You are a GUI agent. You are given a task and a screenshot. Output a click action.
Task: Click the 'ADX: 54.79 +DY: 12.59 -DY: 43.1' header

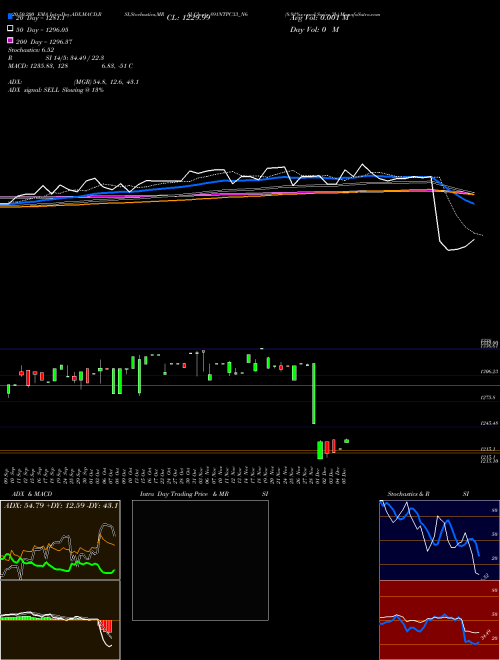pyautogui.click(x=61, y=505)
